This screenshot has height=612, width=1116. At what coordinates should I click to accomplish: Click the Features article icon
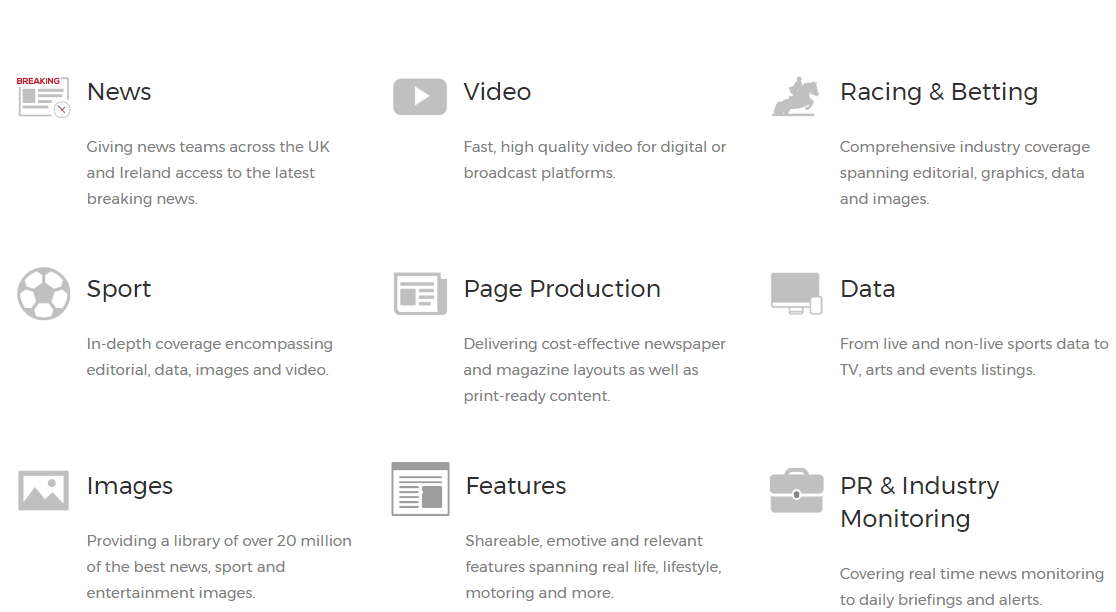(420, 489)
